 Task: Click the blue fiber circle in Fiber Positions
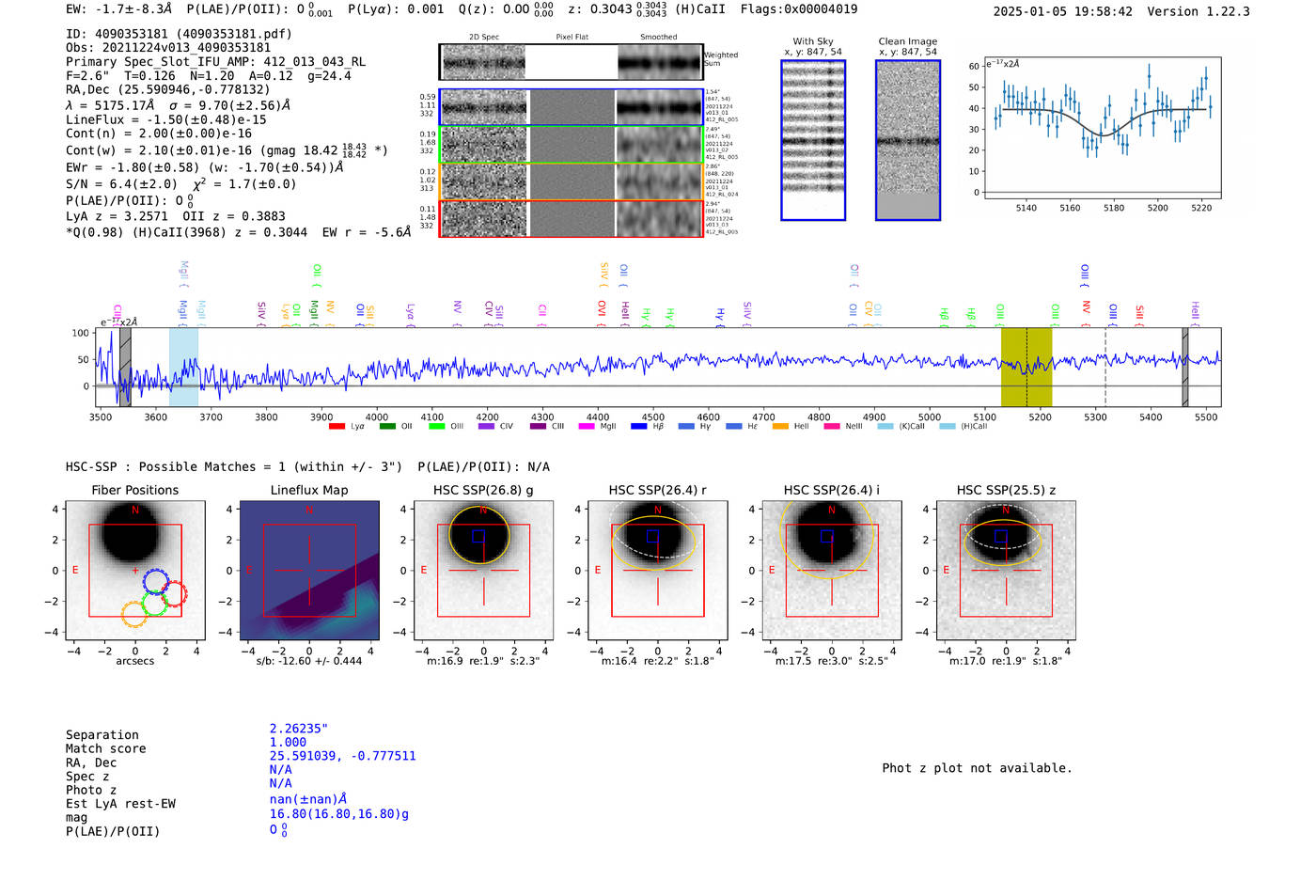pos(156,581)
